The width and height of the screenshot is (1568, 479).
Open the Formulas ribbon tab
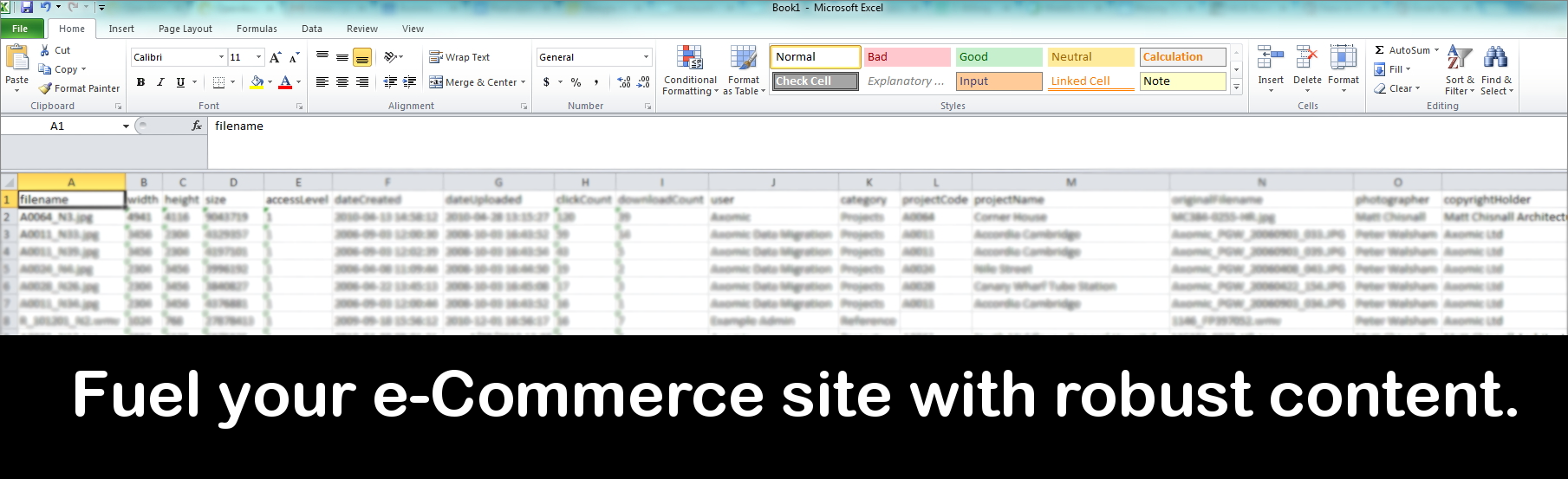(257, 29)
